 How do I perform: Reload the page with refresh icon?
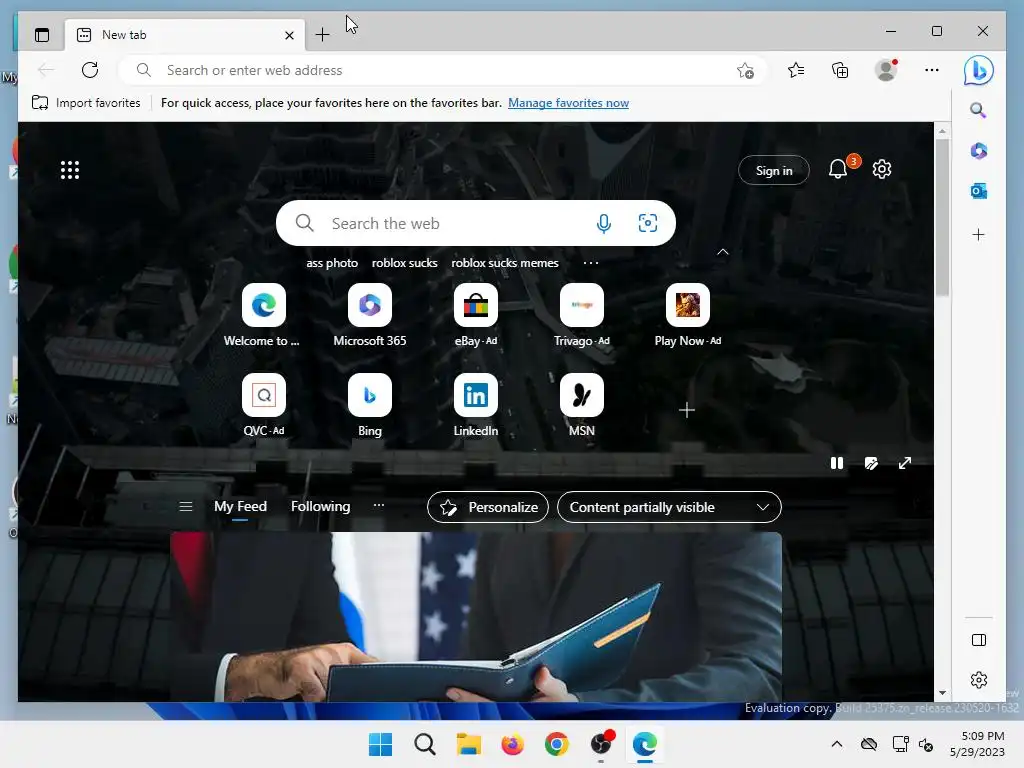pos(90,70)
